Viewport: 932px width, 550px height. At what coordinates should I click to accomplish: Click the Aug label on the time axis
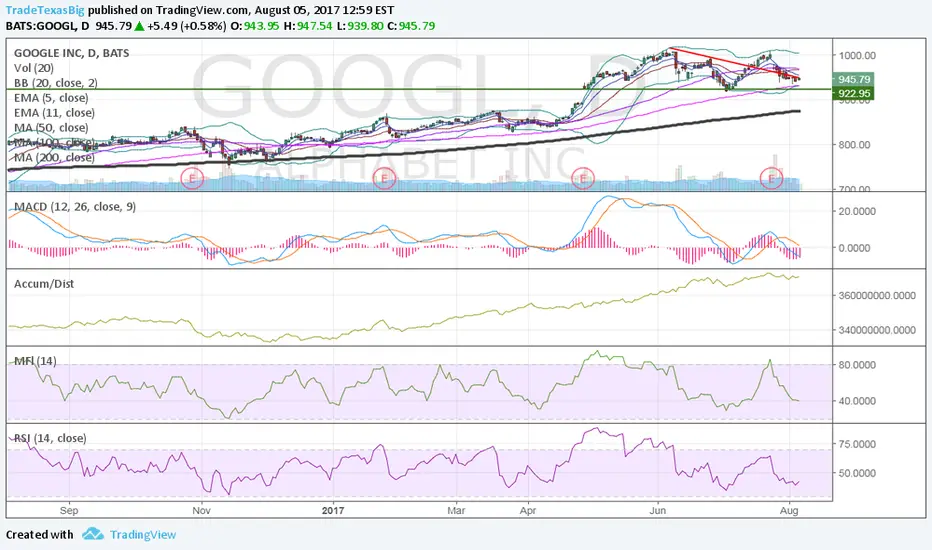[789, 510]
